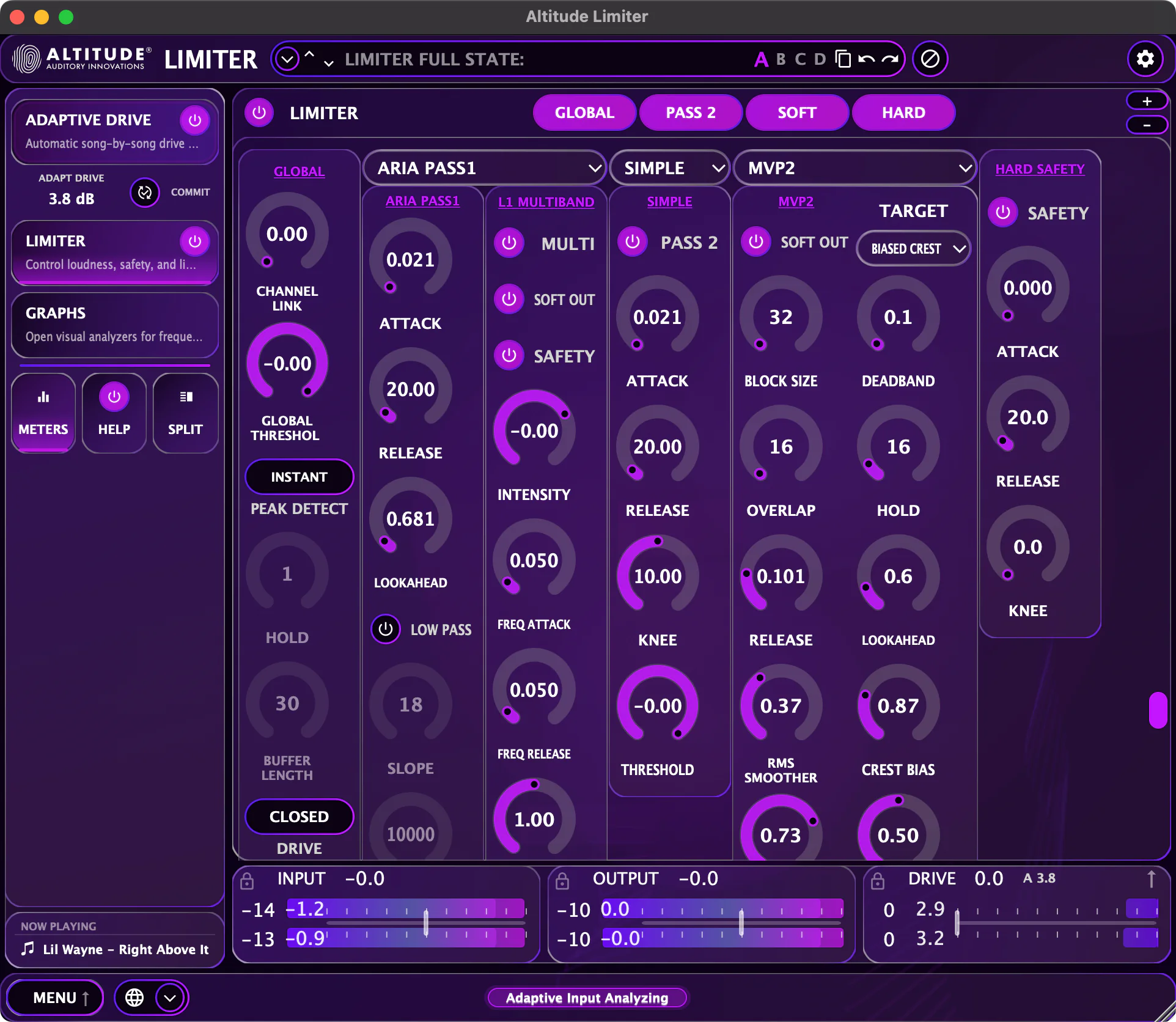Click the bypass circle-slash icon

point(930,59)
